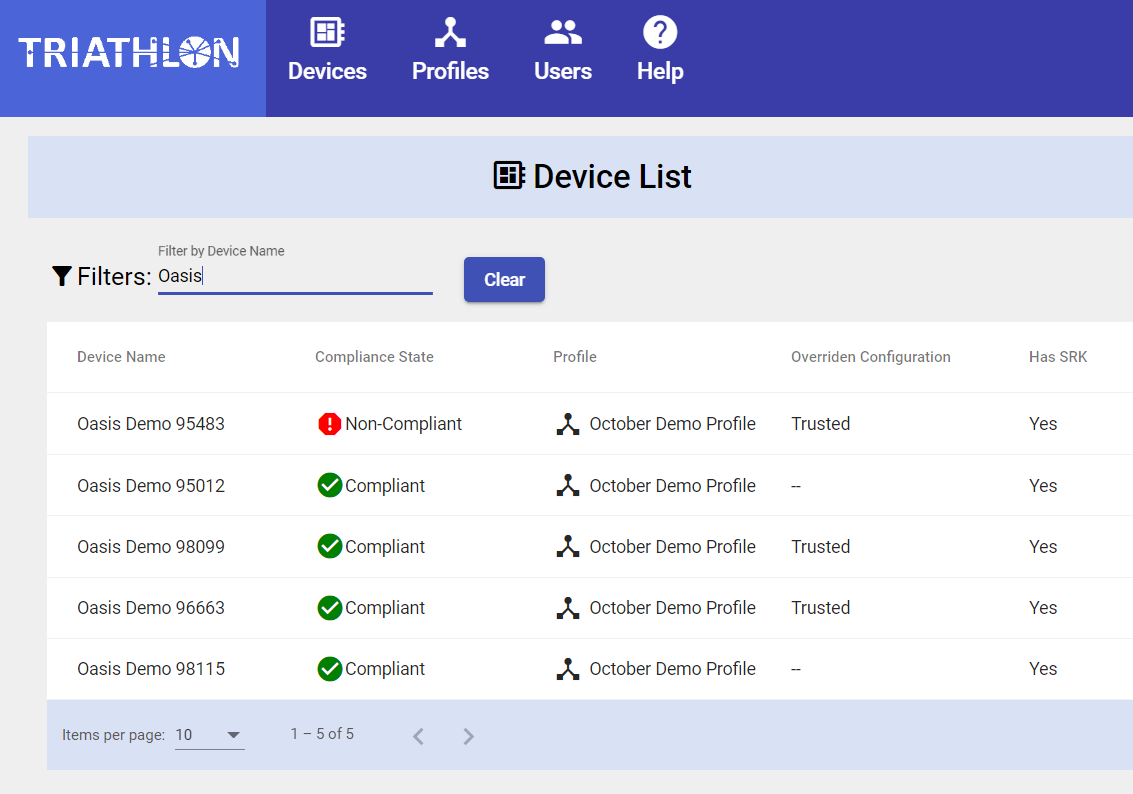Open device Oasis Demo 96663
The width and height of the screenshot is (1133, 794).
pos(151,608)
